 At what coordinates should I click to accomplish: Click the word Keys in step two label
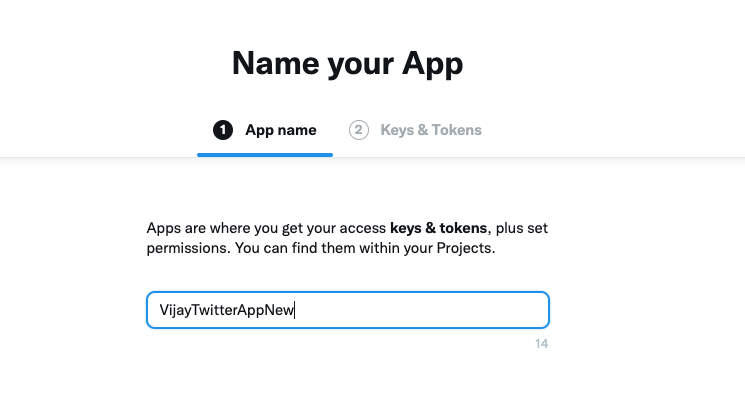tap(397, 130)
